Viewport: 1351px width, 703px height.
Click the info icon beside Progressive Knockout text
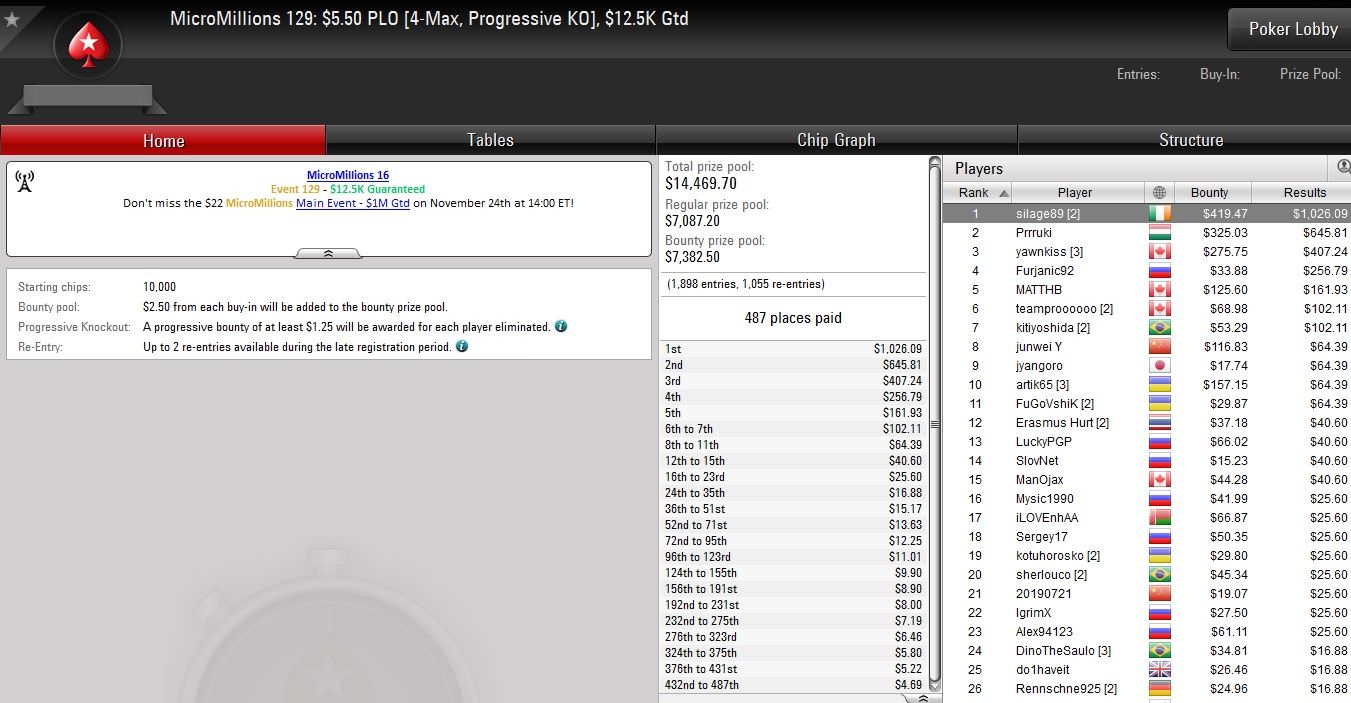(561, 326)
